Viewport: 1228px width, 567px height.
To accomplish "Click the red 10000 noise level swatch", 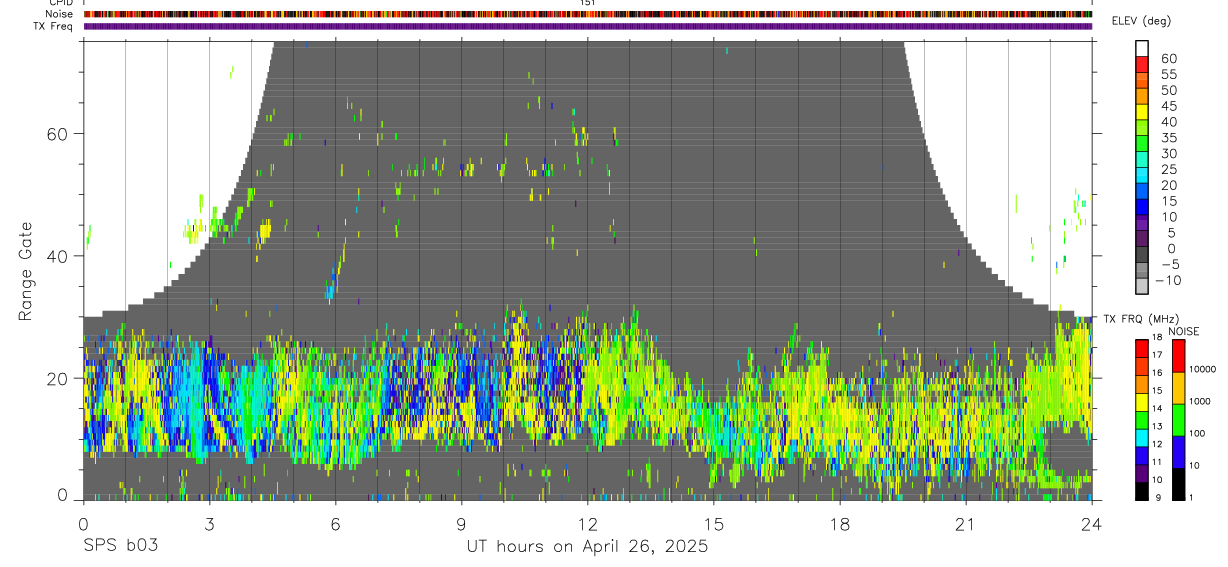I will [1177, 355].
